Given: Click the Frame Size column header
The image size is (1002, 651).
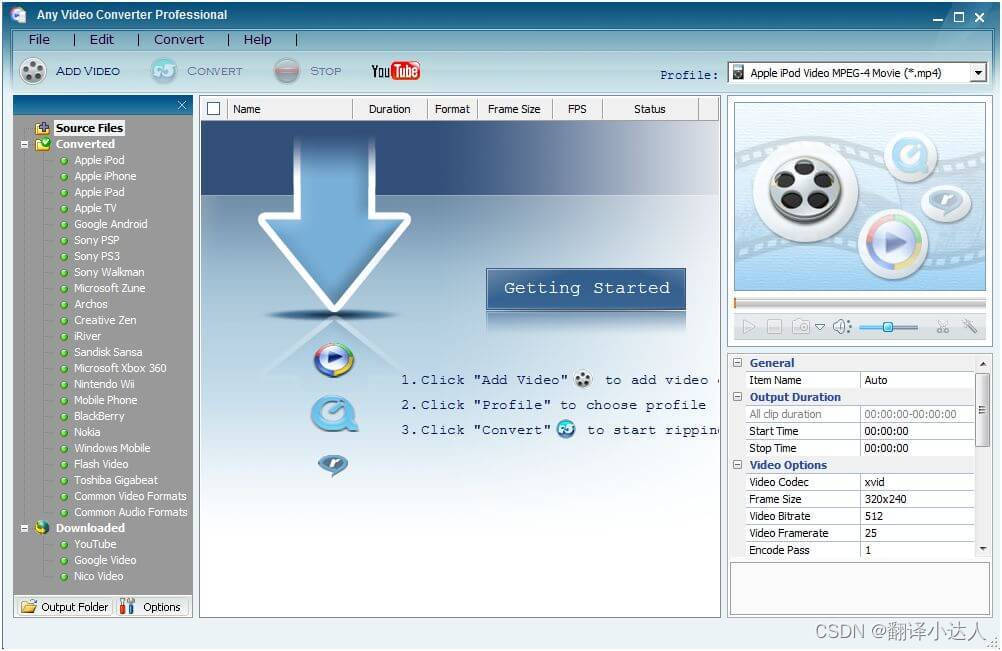Looking at the screenshot, I should (514, 109).
